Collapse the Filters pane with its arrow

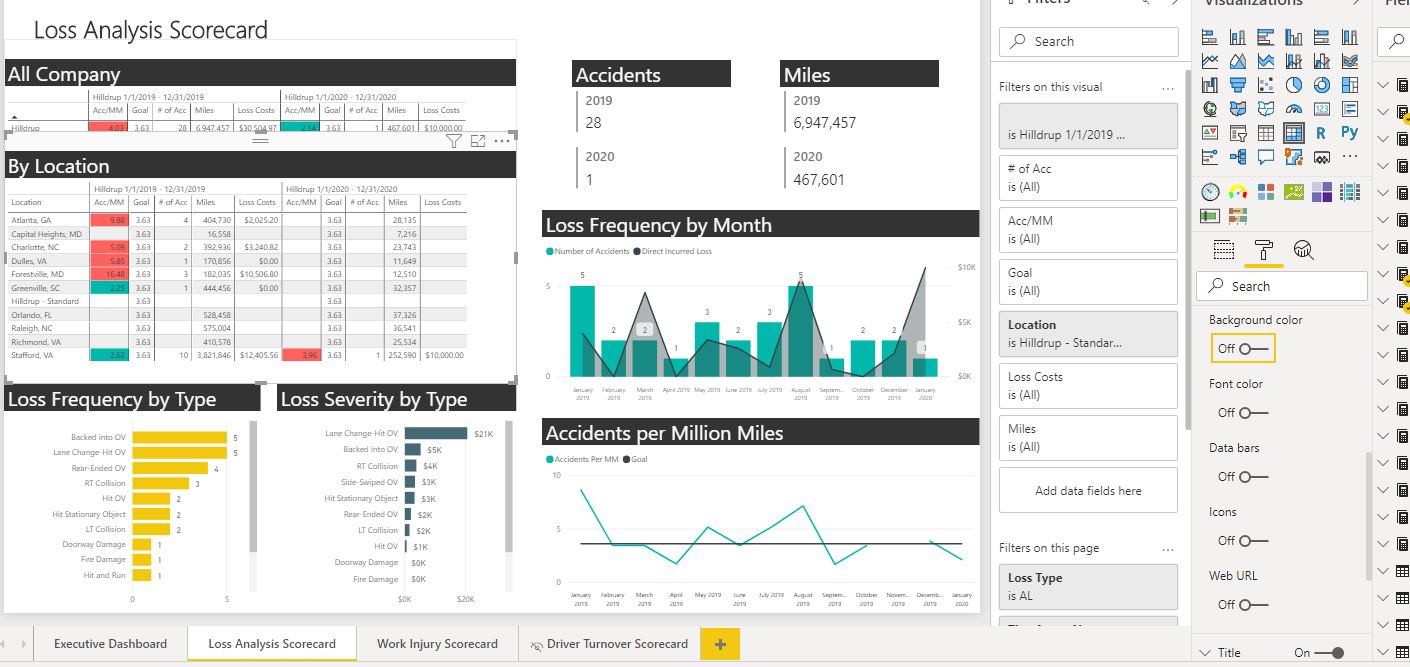[x=1173, y=3]
